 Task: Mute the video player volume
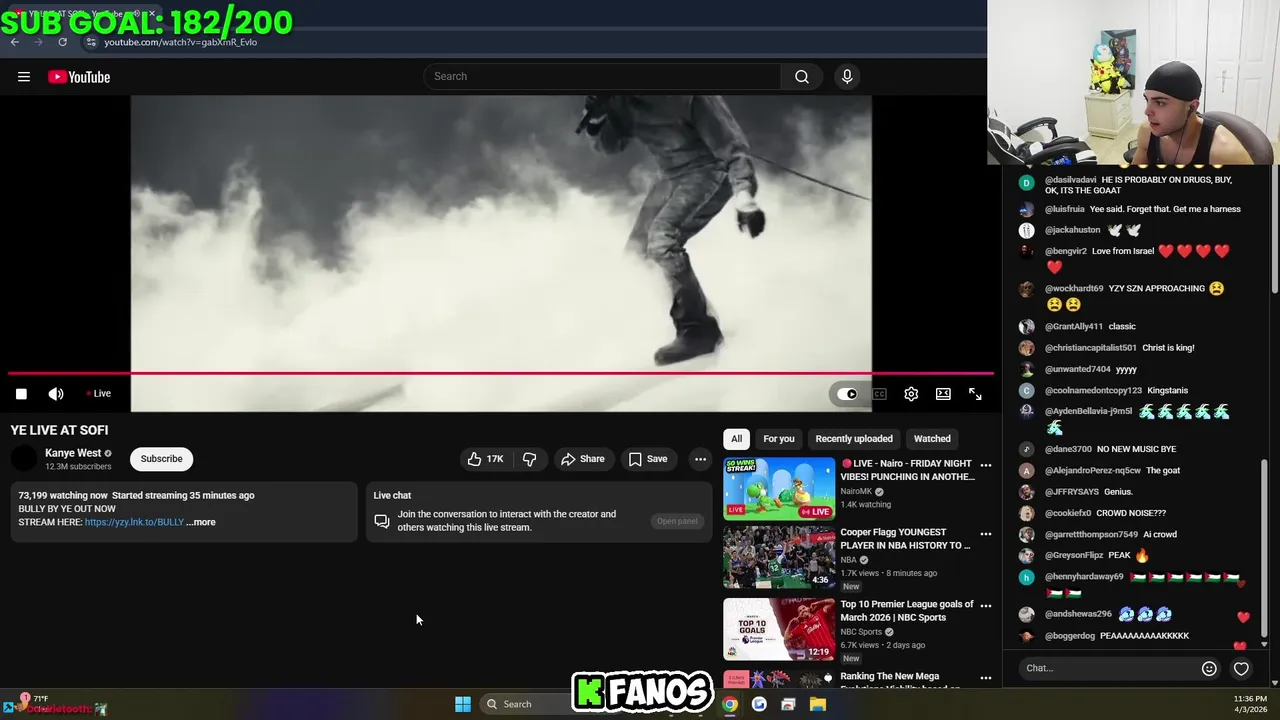[56, 394]
